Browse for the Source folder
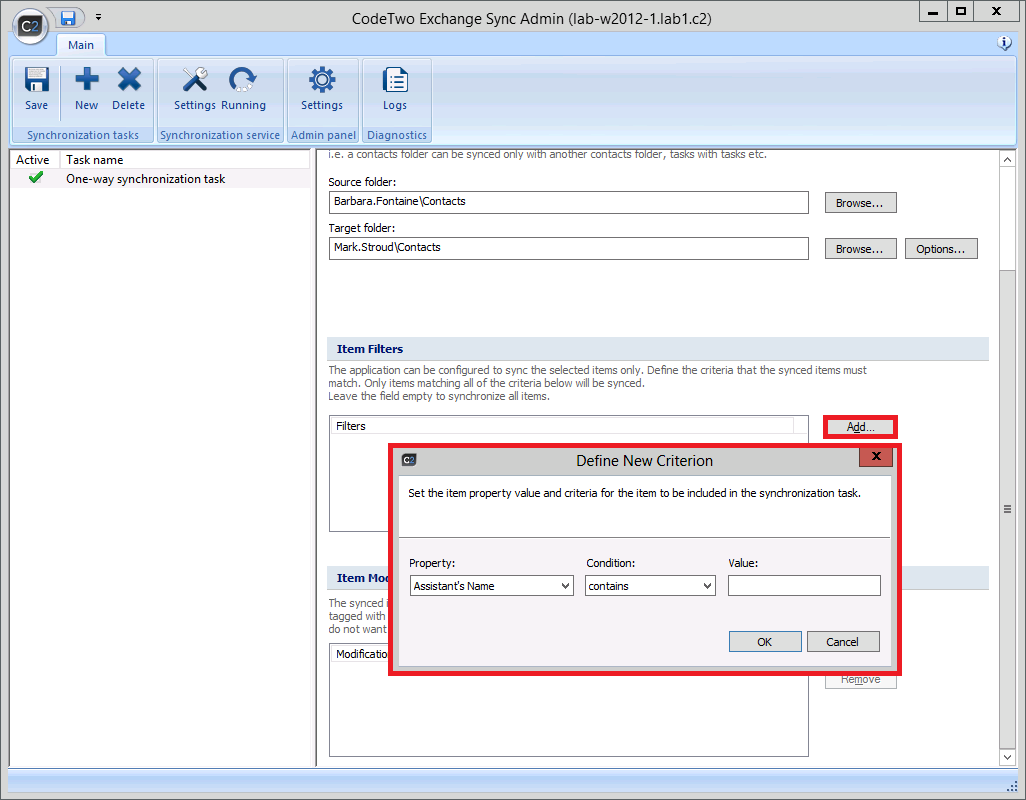 (860, 203)
